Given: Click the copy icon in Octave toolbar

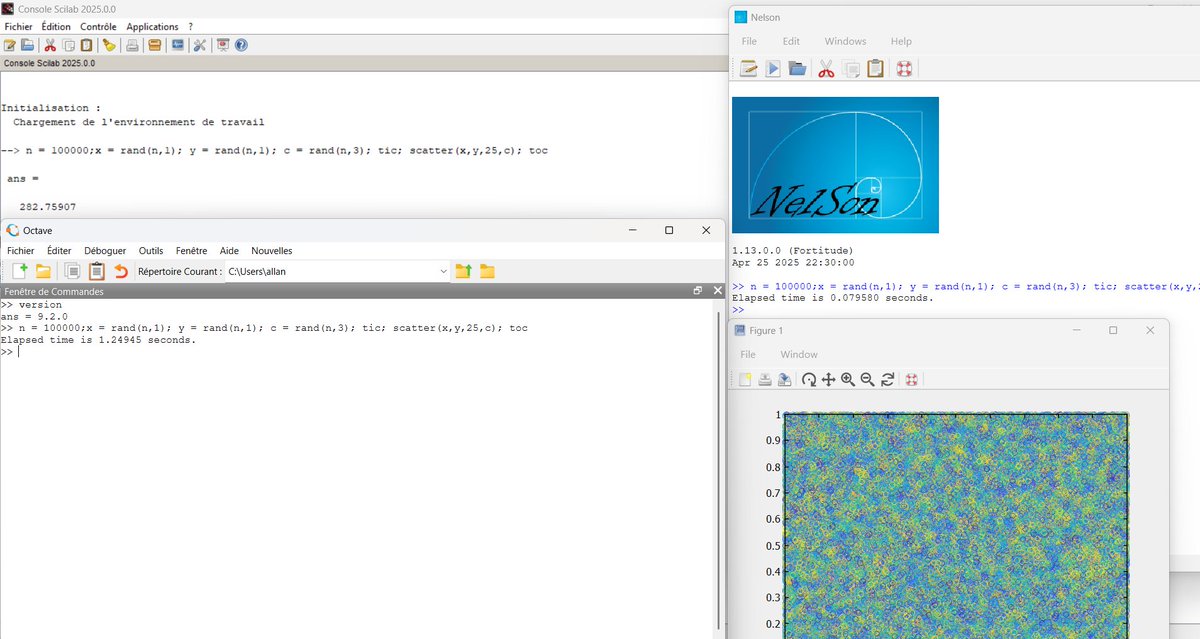Looking at the screenshot, I should click(x=73, y=271).
